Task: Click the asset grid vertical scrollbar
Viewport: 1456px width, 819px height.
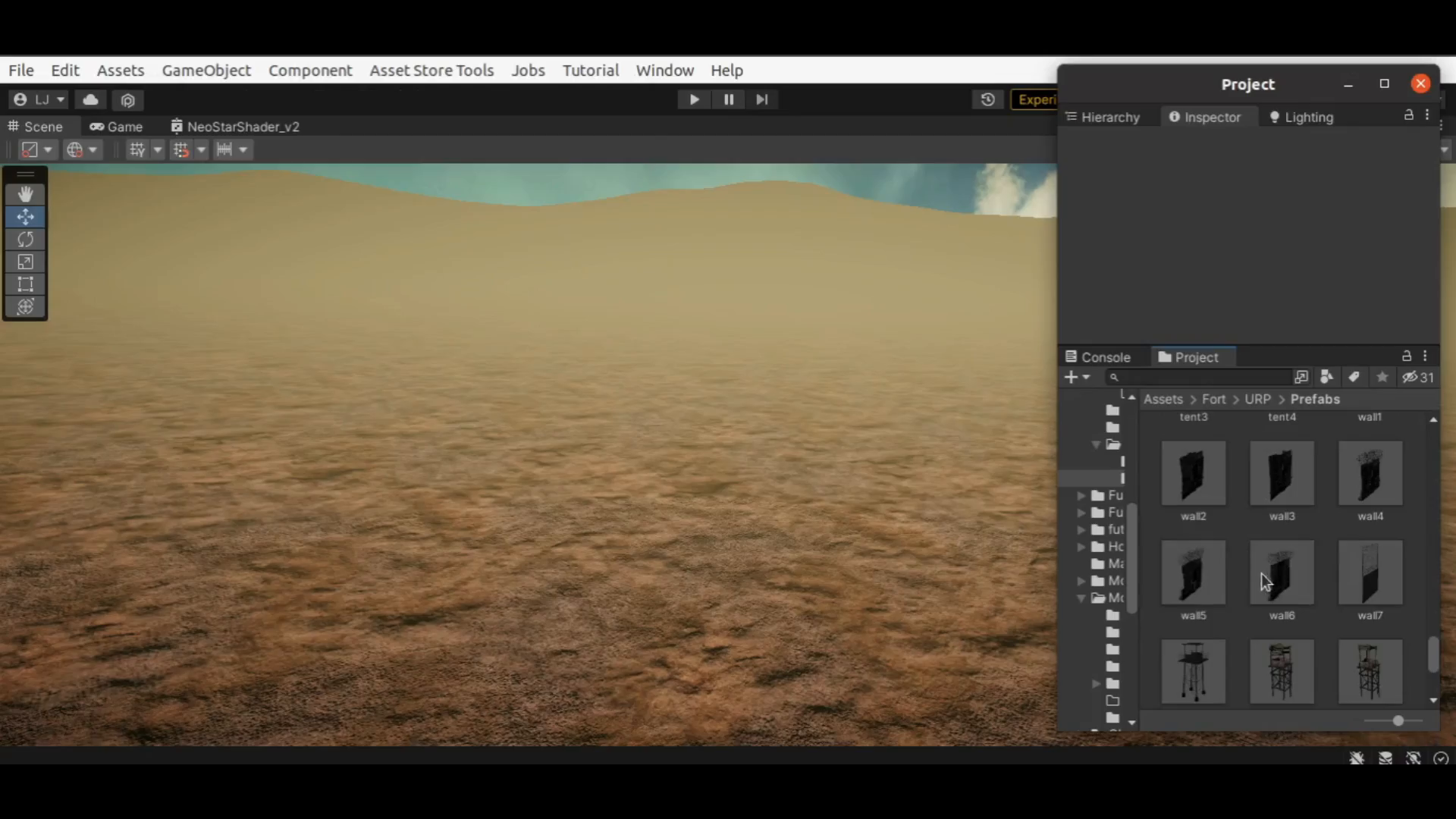Action: 1433,654
